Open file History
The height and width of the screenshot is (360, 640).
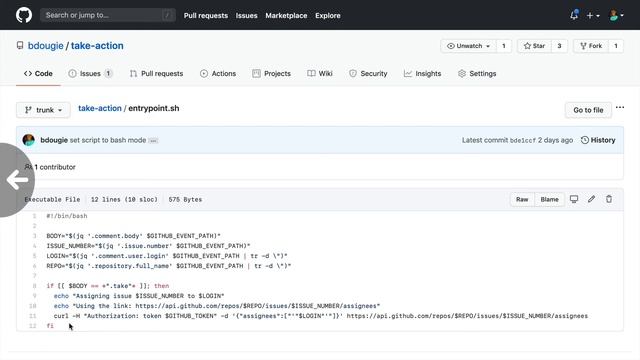pyautogui.click(x=598, y=140)
